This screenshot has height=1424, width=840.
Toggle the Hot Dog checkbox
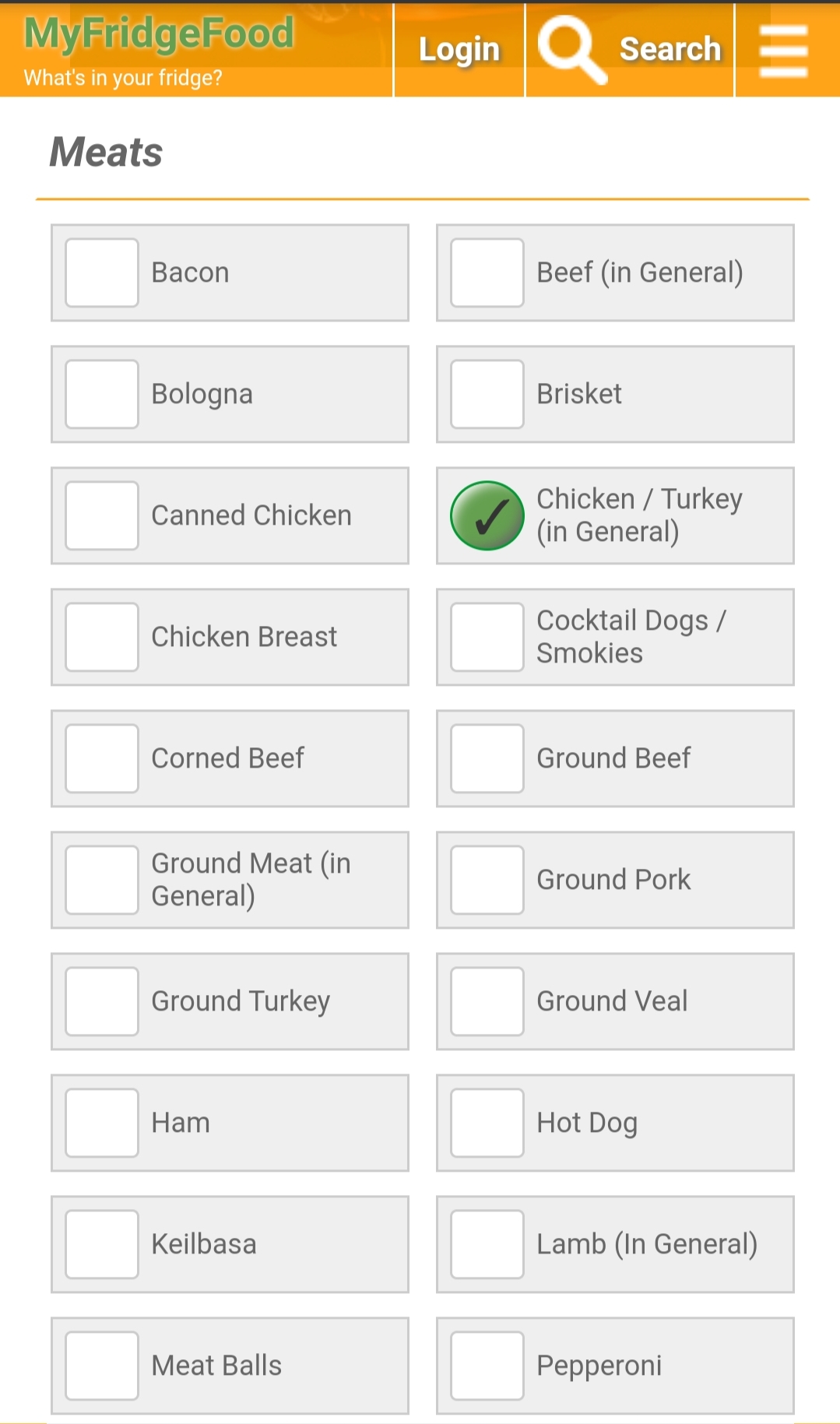coord(487,1123)
